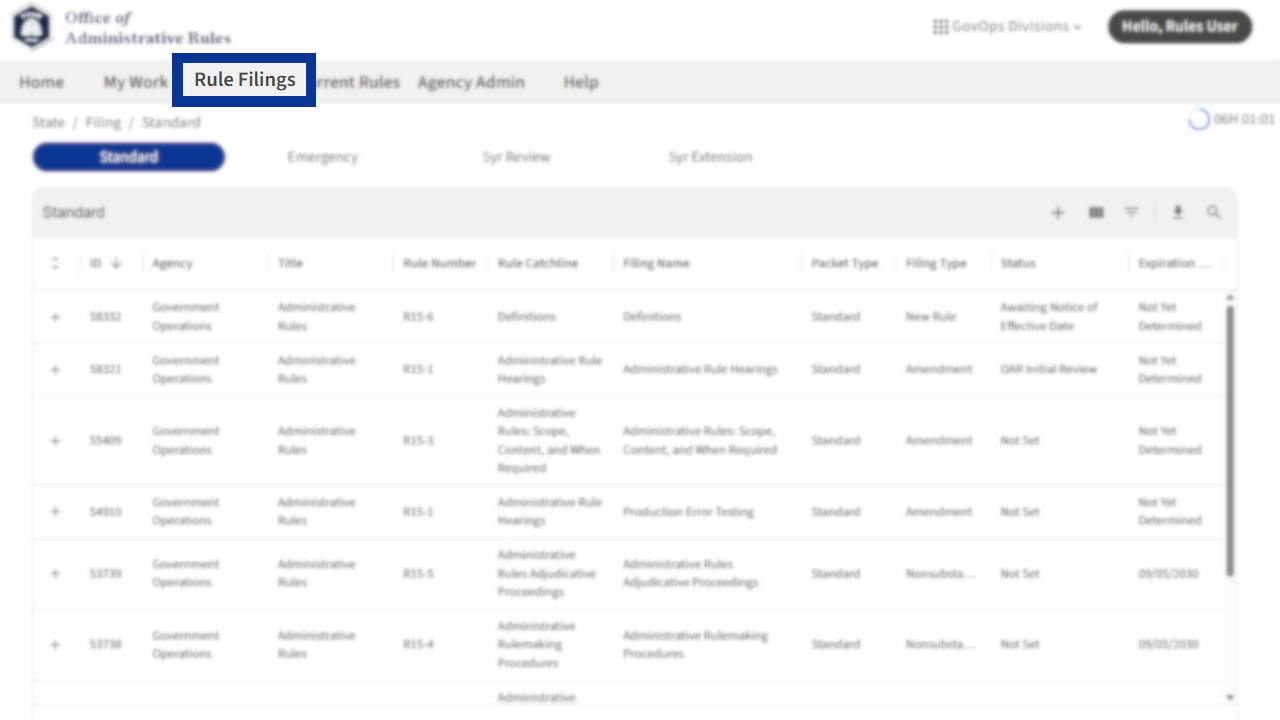Click 'OAR Initial Review' status cell
Screen dimensions: 1280x720
pos(1048,369)
